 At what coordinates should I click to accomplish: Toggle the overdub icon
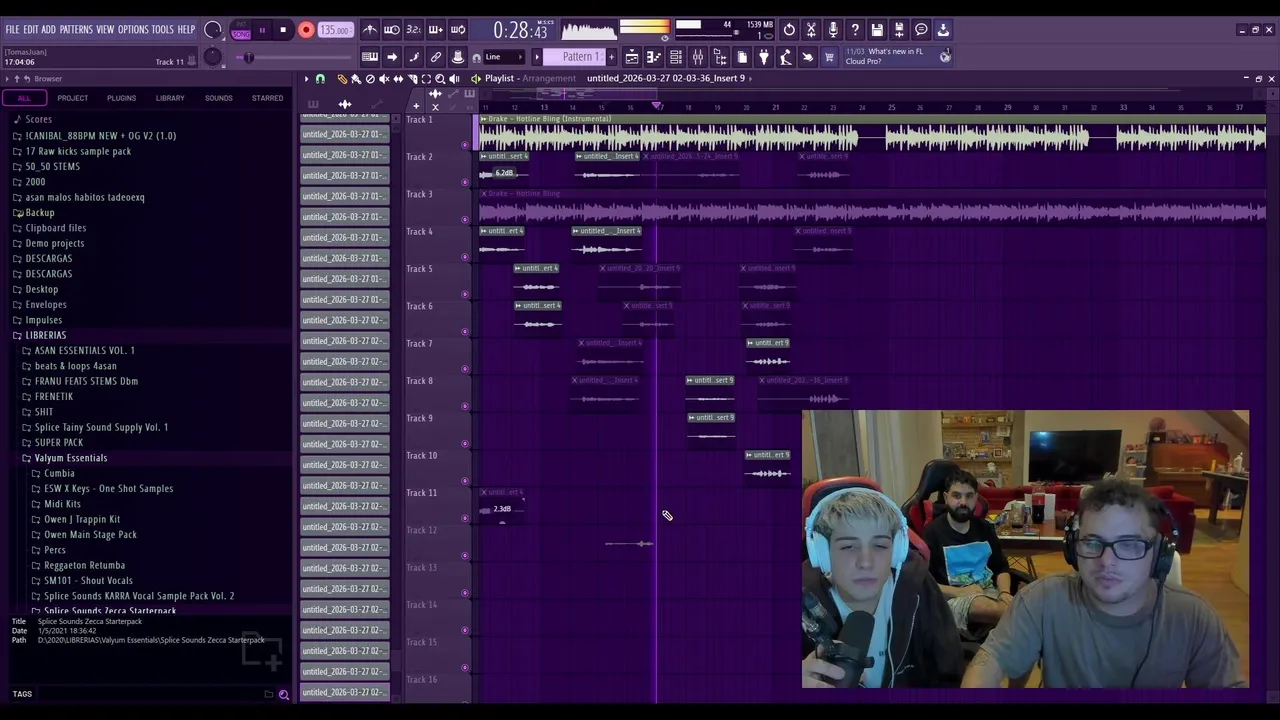coord(436,30)
